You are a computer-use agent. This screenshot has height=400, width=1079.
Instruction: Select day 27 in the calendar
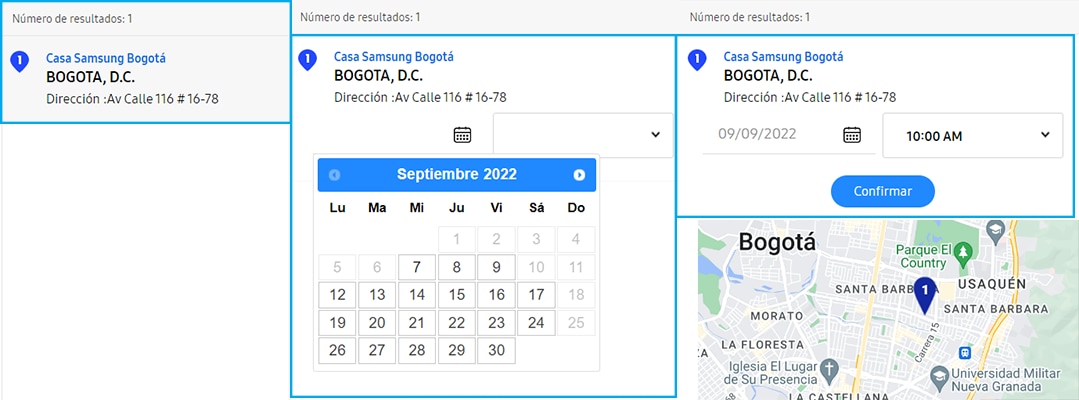point(376,350)
